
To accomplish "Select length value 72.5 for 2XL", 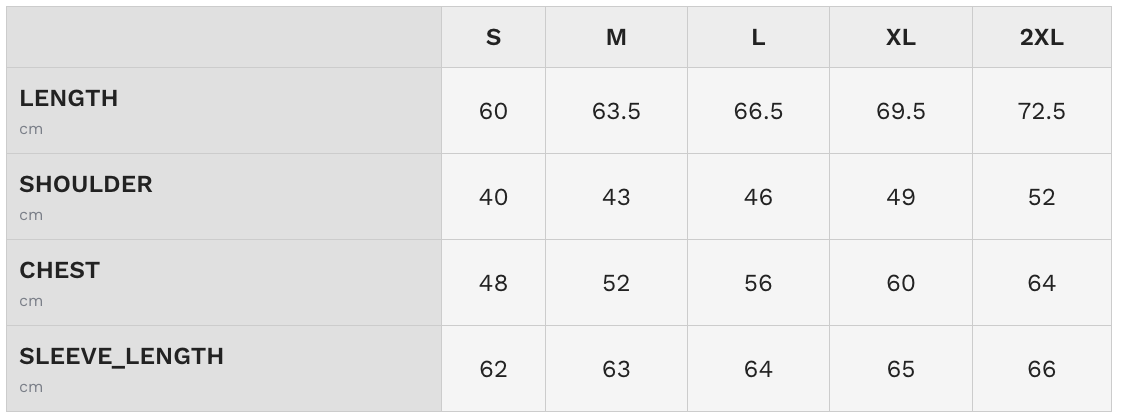I will (1041, 111).
